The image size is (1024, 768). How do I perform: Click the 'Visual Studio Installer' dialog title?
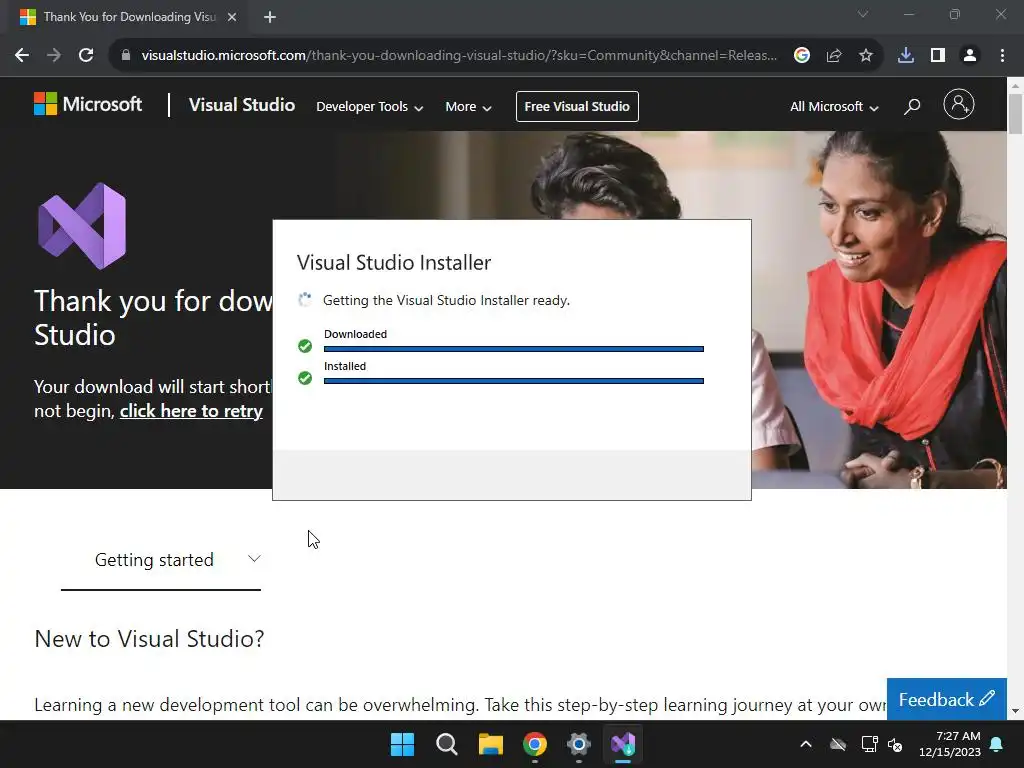394,263
